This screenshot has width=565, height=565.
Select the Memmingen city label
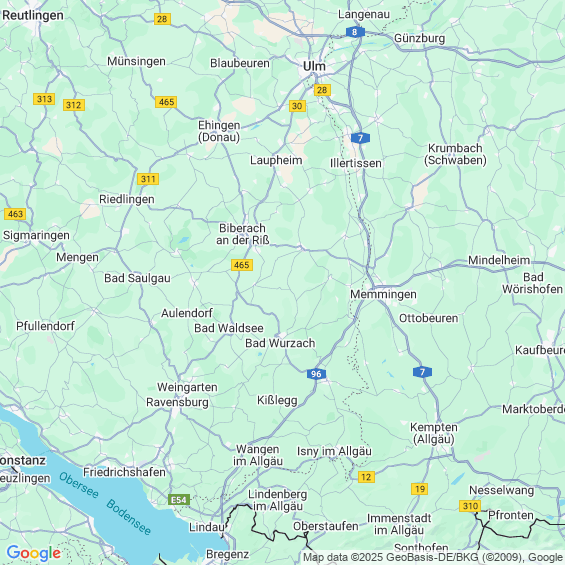(x=383, y=294)
